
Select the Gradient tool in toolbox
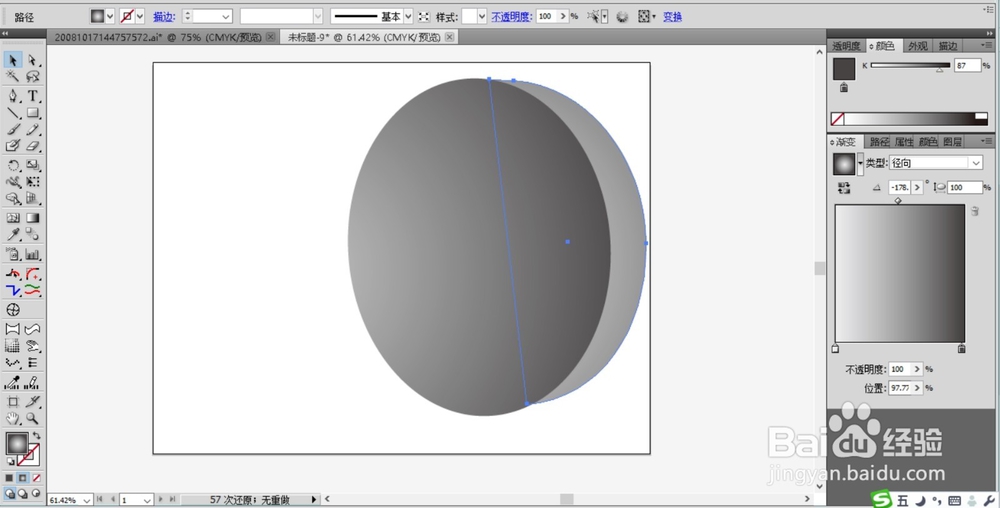(x=33, y=218)
